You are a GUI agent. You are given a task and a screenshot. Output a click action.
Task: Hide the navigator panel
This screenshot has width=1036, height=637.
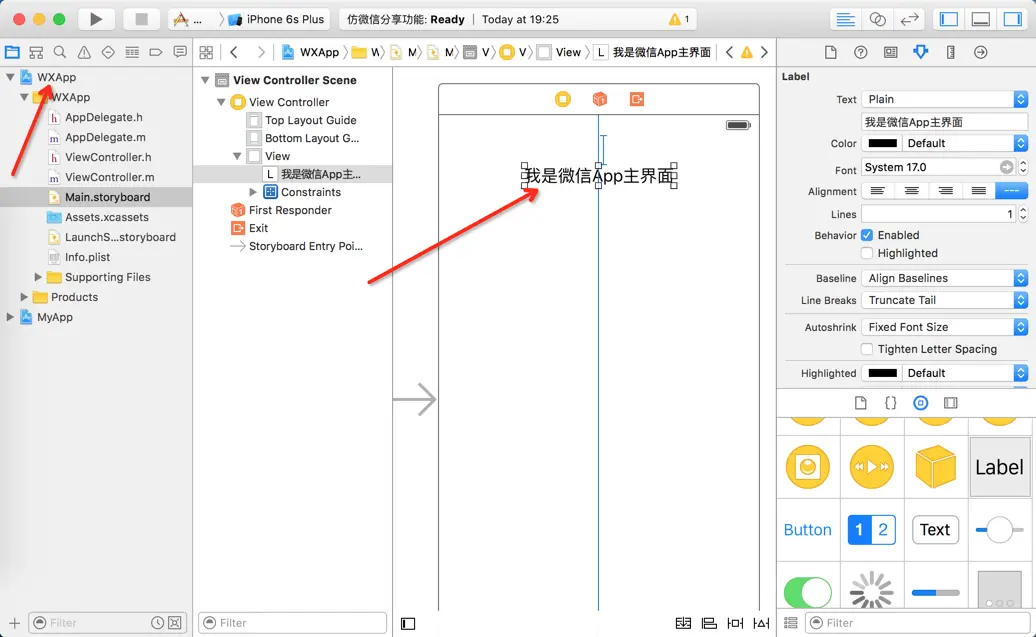[x=949, y=19]
